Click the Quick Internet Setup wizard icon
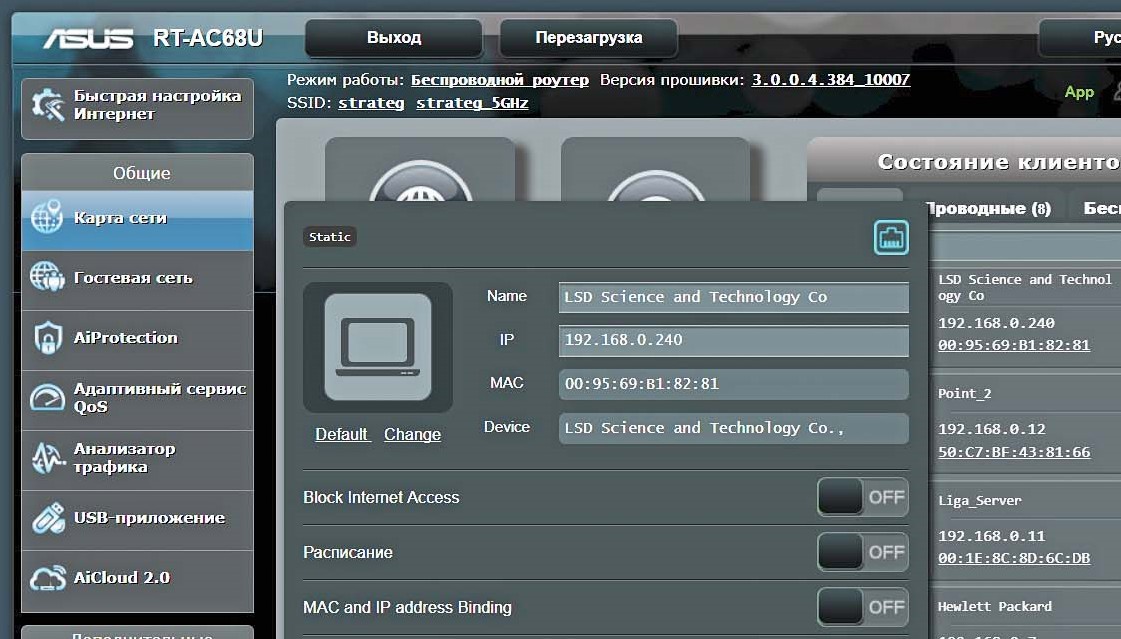Image resolution: width=1121 pixels, height=639 pixels. click(x=48, y=105)
